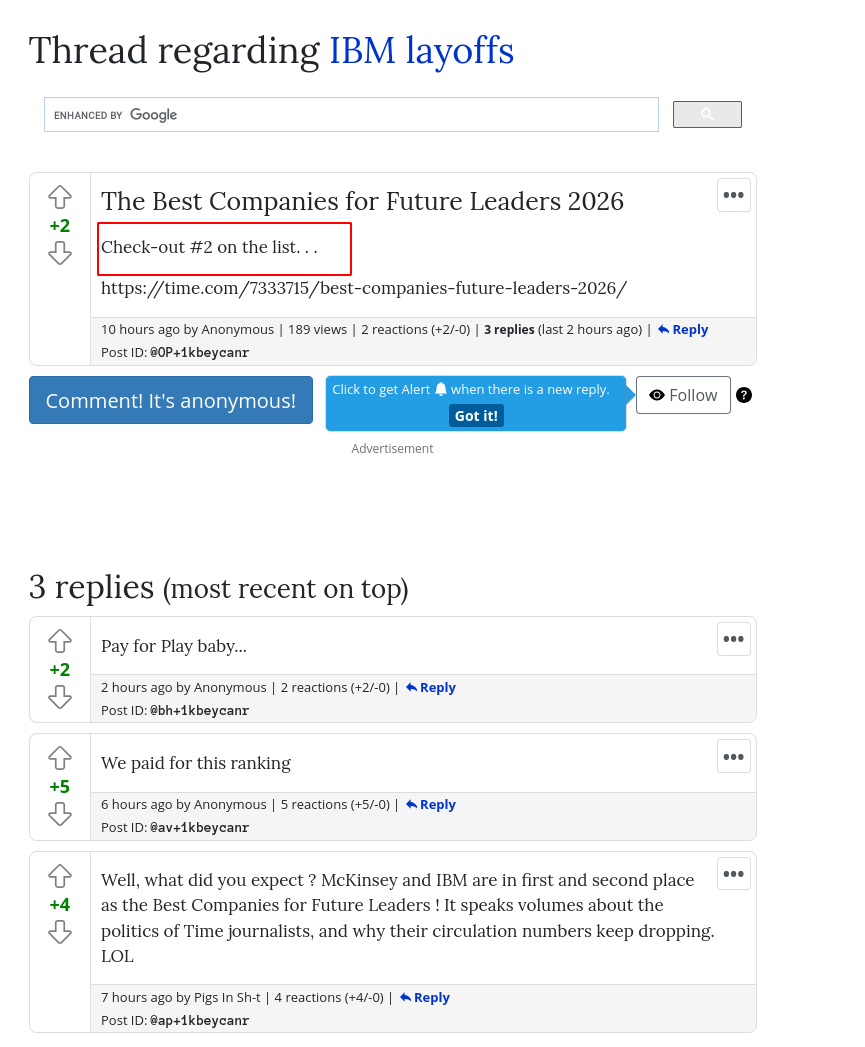Downvote the 'Pay for Play baby' reply
Image resolution: width=865 pixels, height=1047 pixels.
60,697
